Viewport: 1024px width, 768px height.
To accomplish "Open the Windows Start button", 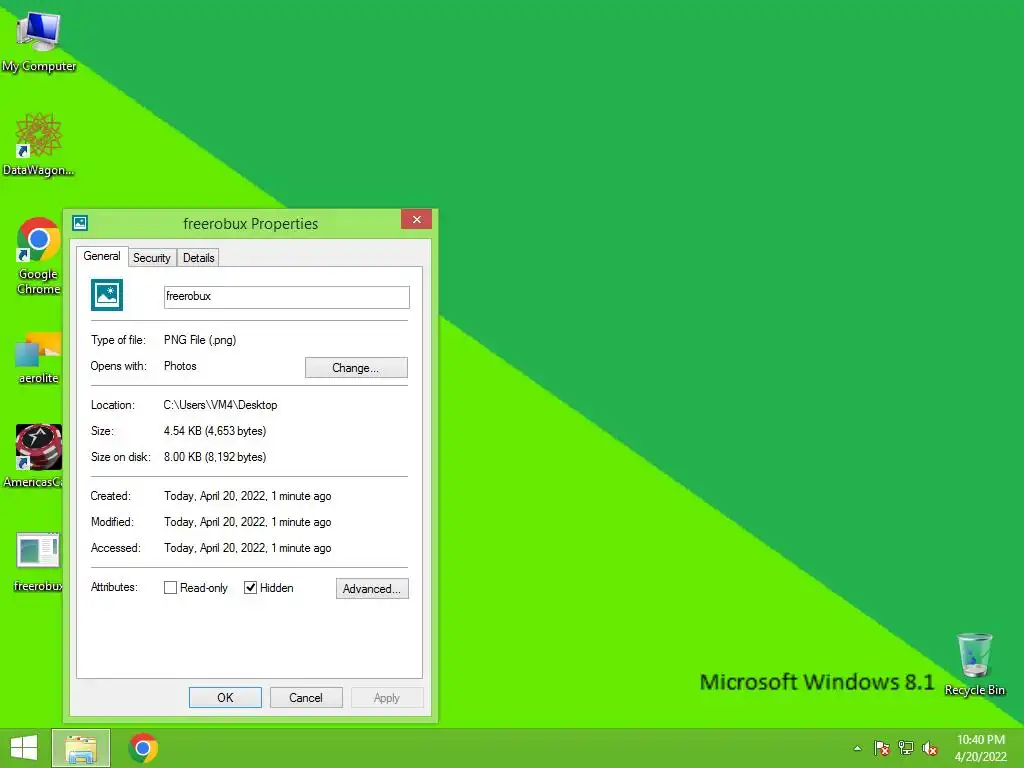I will 24,748.
